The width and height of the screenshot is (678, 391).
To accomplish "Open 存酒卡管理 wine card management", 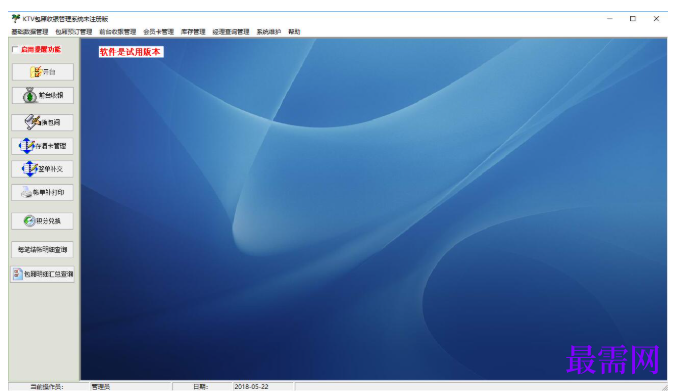I will (x=43, y=146).
